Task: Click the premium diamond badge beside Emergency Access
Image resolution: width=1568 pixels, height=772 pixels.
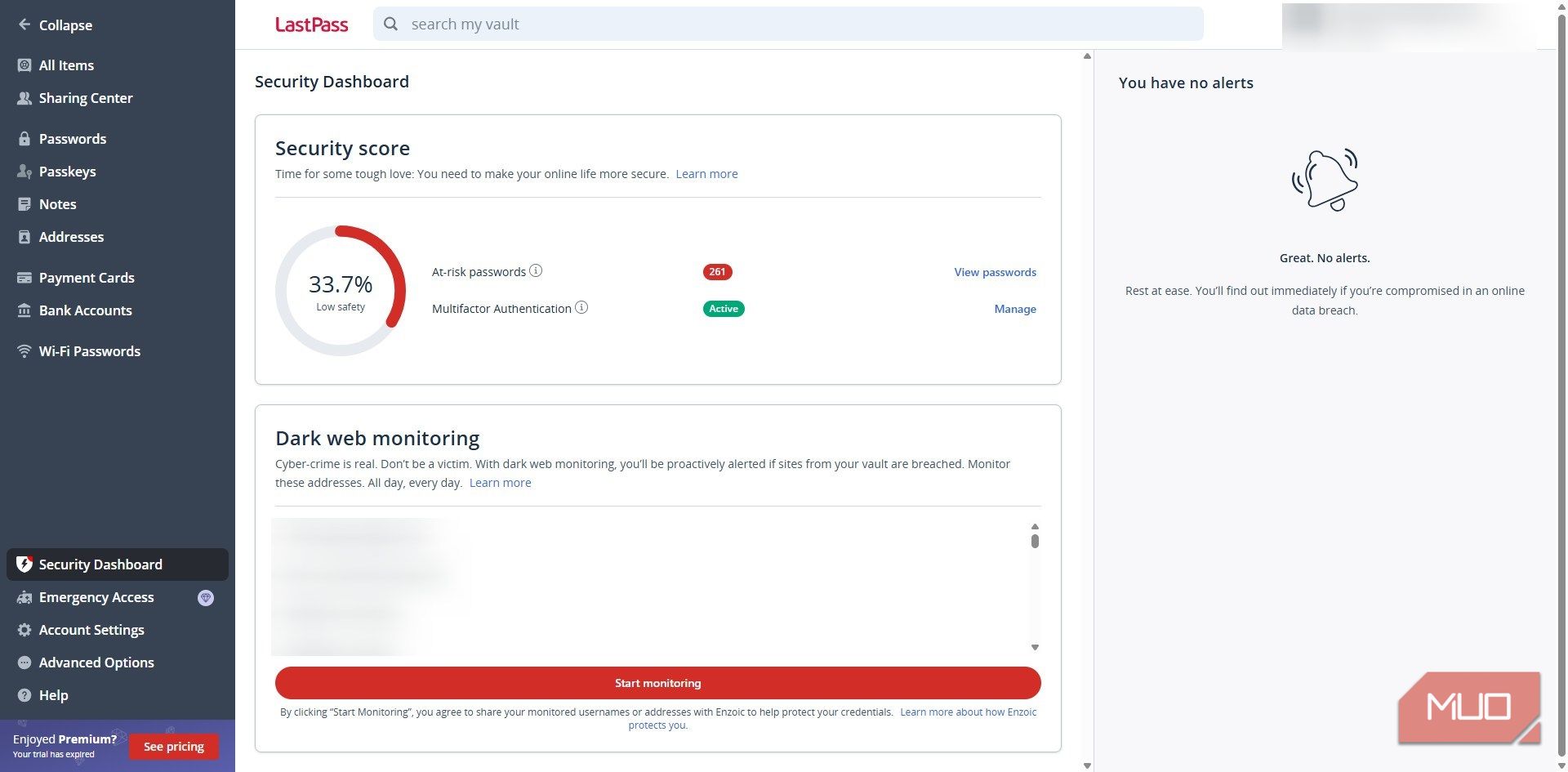Action: click(206, 598)
